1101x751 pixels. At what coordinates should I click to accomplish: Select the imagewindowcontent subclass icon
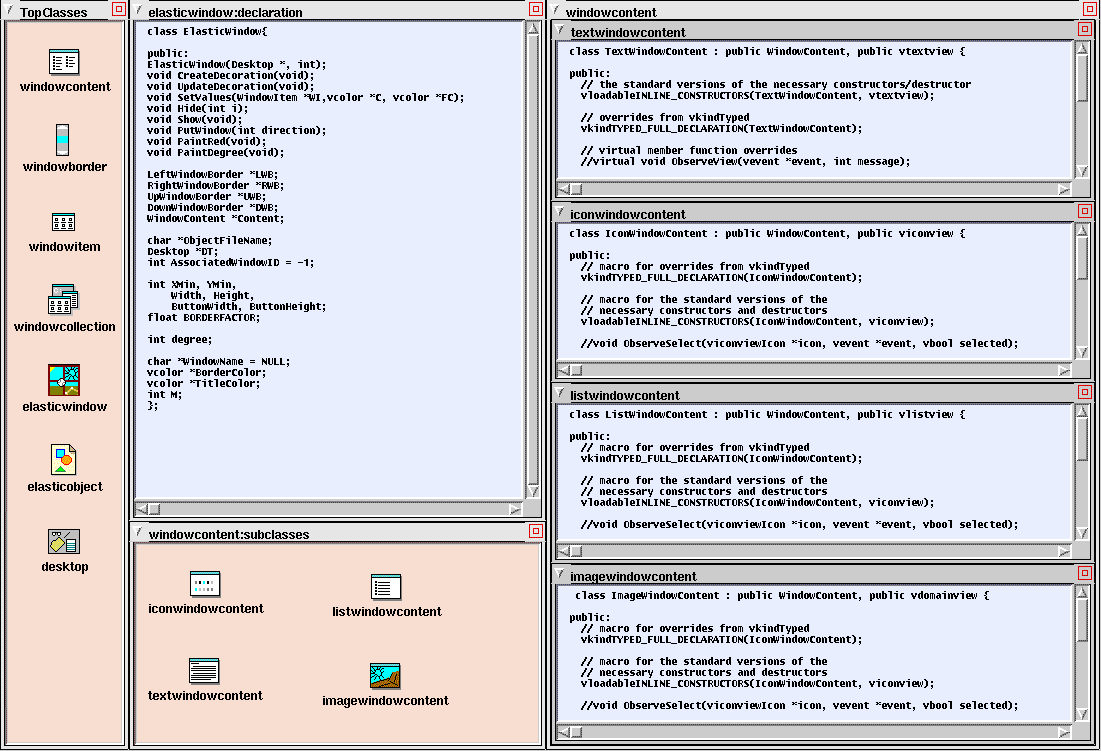(x=385, y=676)
